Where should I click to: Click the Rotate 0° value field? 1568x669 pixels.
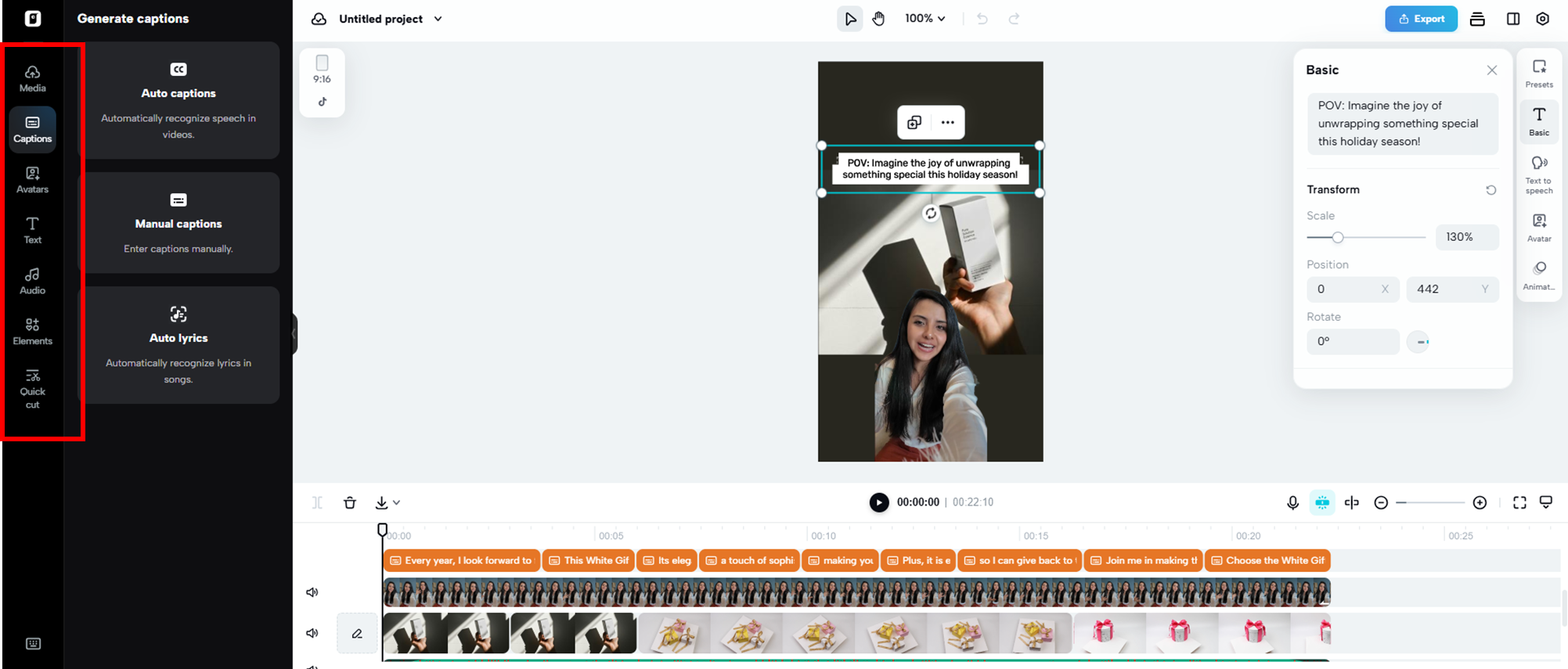pyautogui.click(x=1353, y=342)
